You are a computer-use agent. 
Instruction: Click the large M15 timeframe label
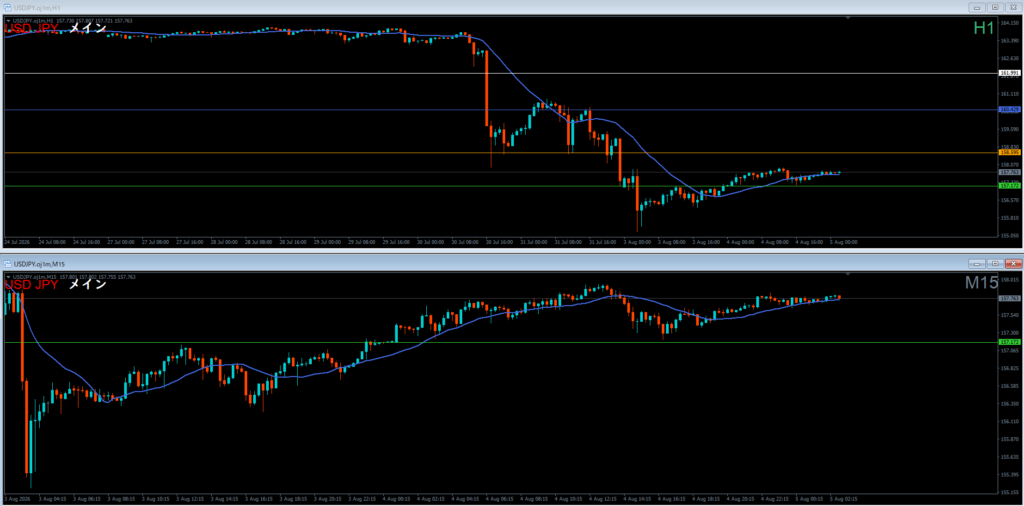pos(982,283)
